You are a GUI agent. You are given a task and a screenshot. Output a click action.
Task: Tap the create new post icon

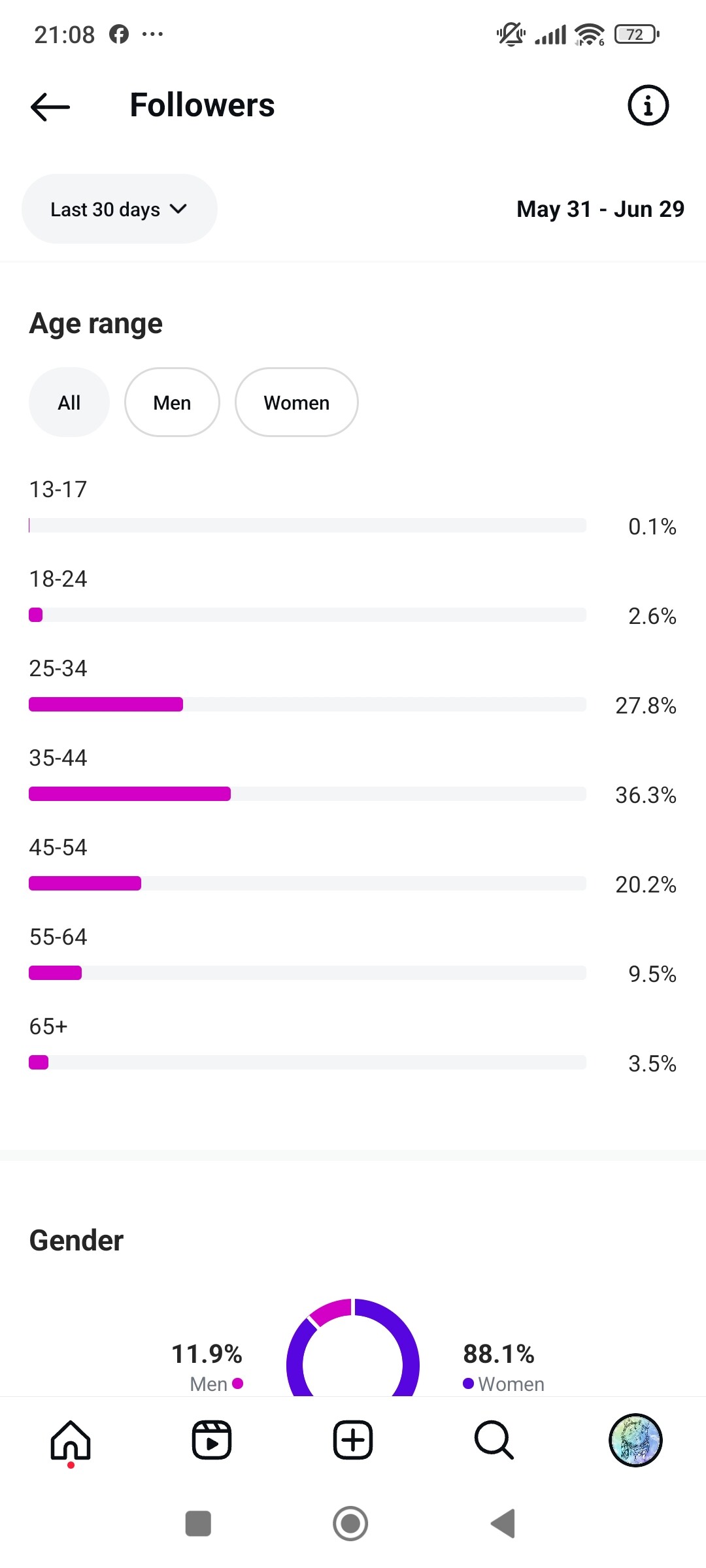click(353, 1440)
